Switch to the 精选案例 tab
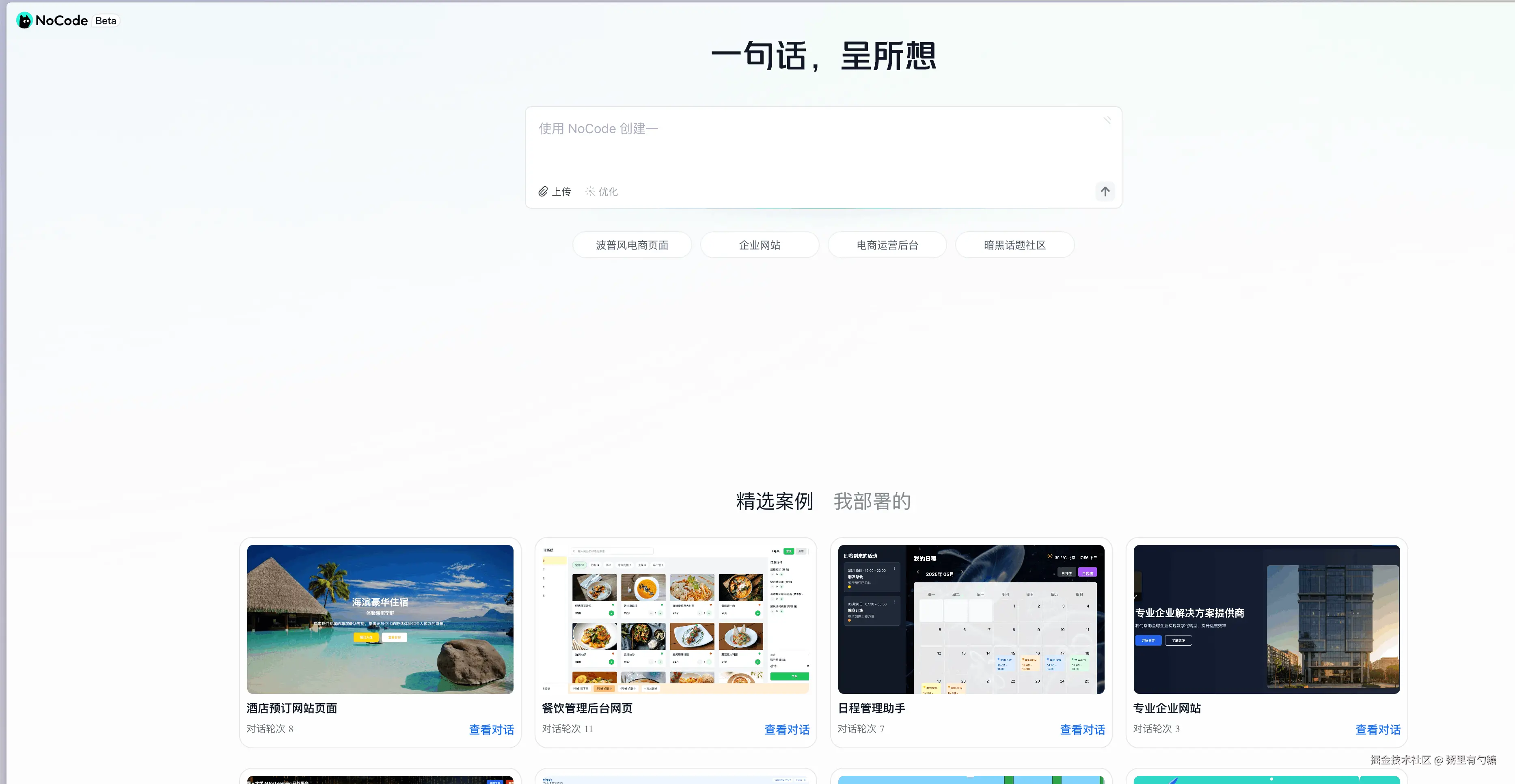Image resolution: width=1515 pixels, height=784 pixels. tap(775, 501)
